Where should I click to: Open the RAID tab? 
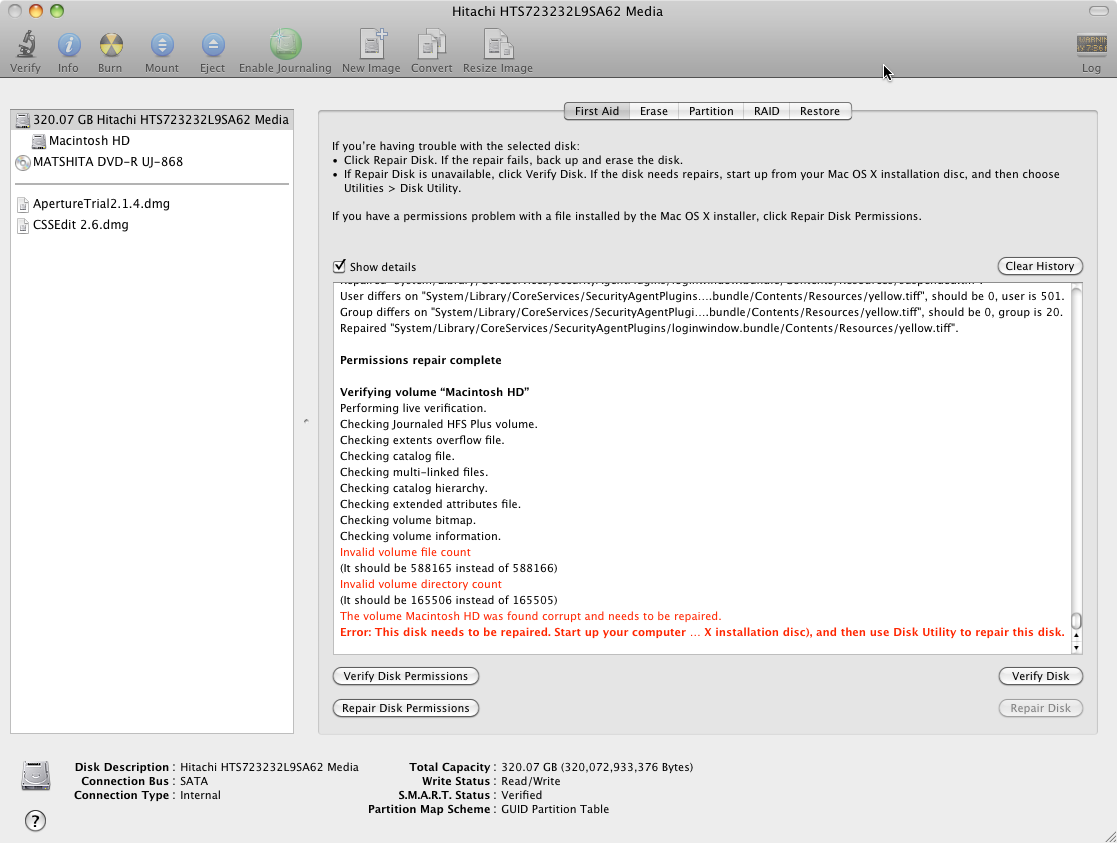[767, 111]
